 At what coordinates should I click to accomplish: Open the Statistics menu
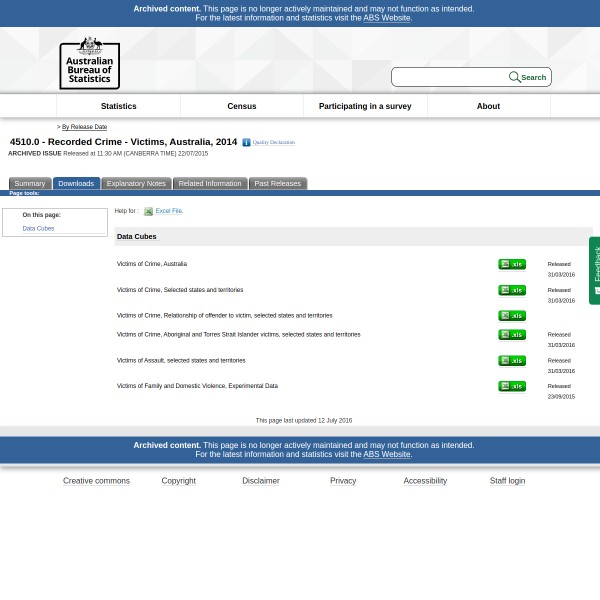pos(118,106)
